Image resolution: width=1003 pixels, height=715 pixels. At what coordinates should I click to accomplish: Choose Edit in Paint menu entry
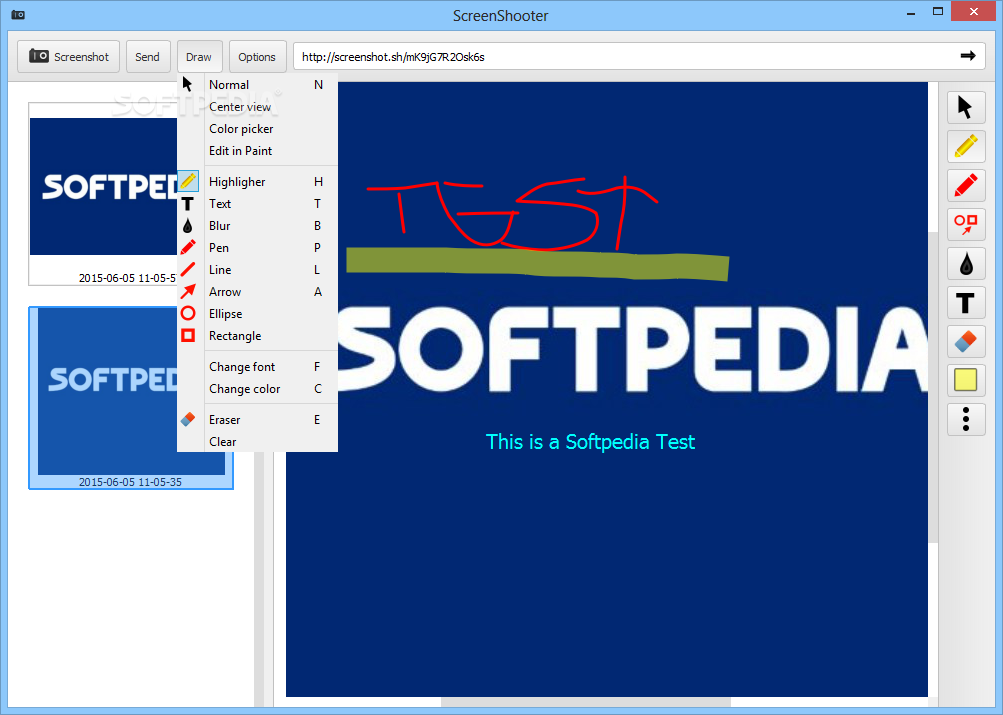[257, 151]
